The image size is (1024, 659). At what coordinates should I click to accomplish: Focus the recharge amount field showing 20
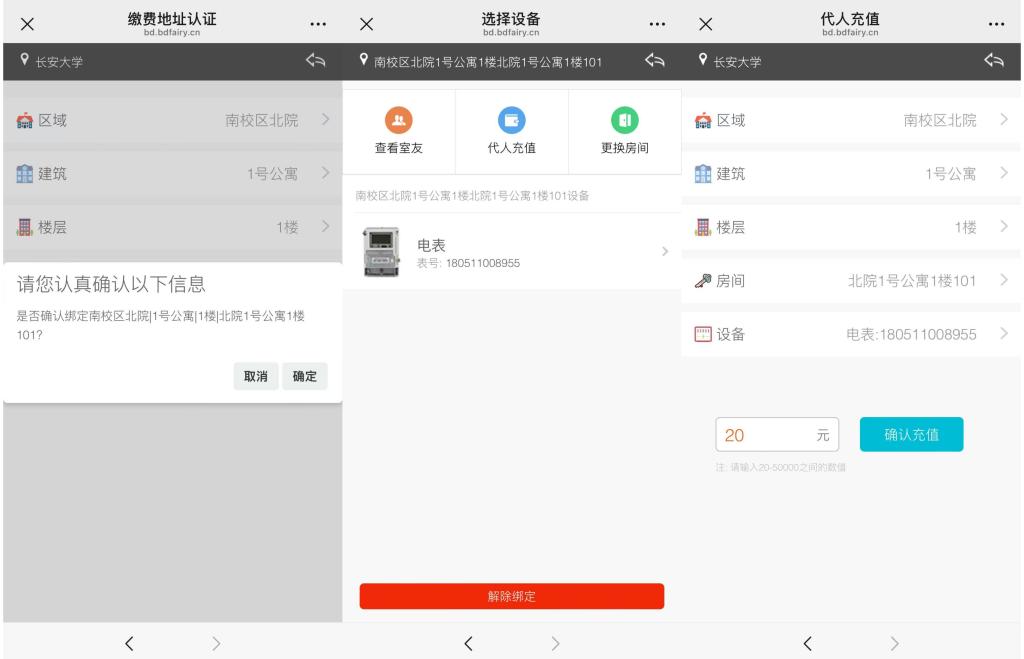click(765, 435)
